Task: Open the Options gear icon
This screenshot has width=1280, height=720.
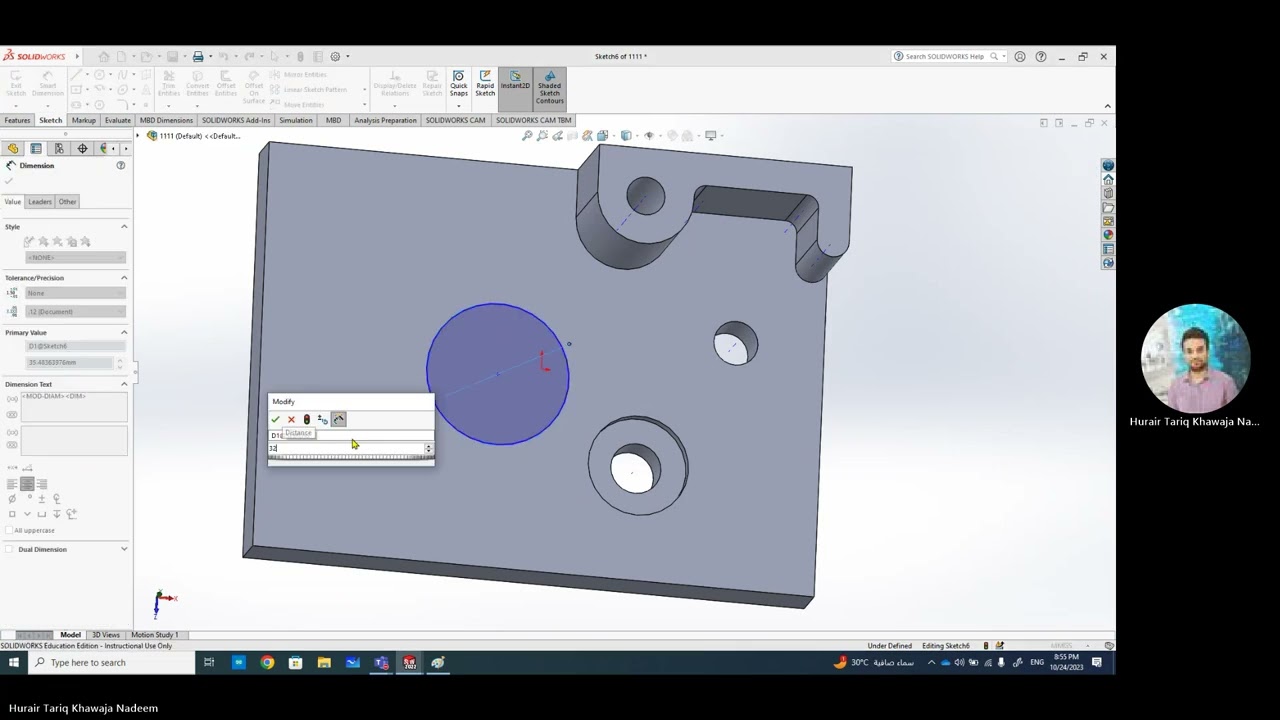Action: point(335,56)
